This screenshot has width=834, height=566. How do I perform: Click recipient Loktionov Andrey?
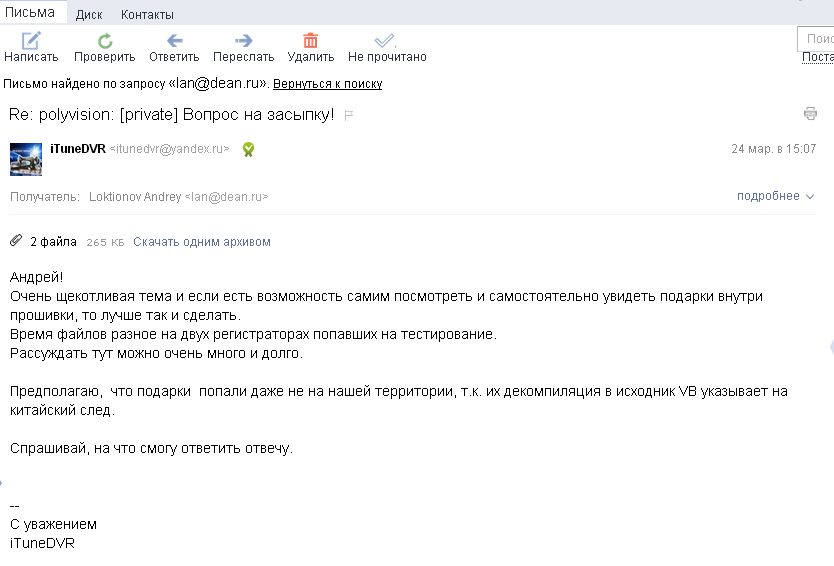[135, 197]
